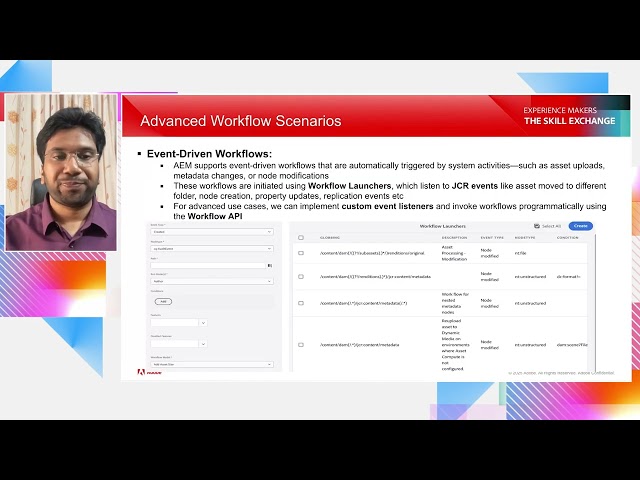Image resolution: width=640 pixels, height=480 pixels.
Task: Toggle the header checkbox beside Globbing column
Action: click(301, 238)
